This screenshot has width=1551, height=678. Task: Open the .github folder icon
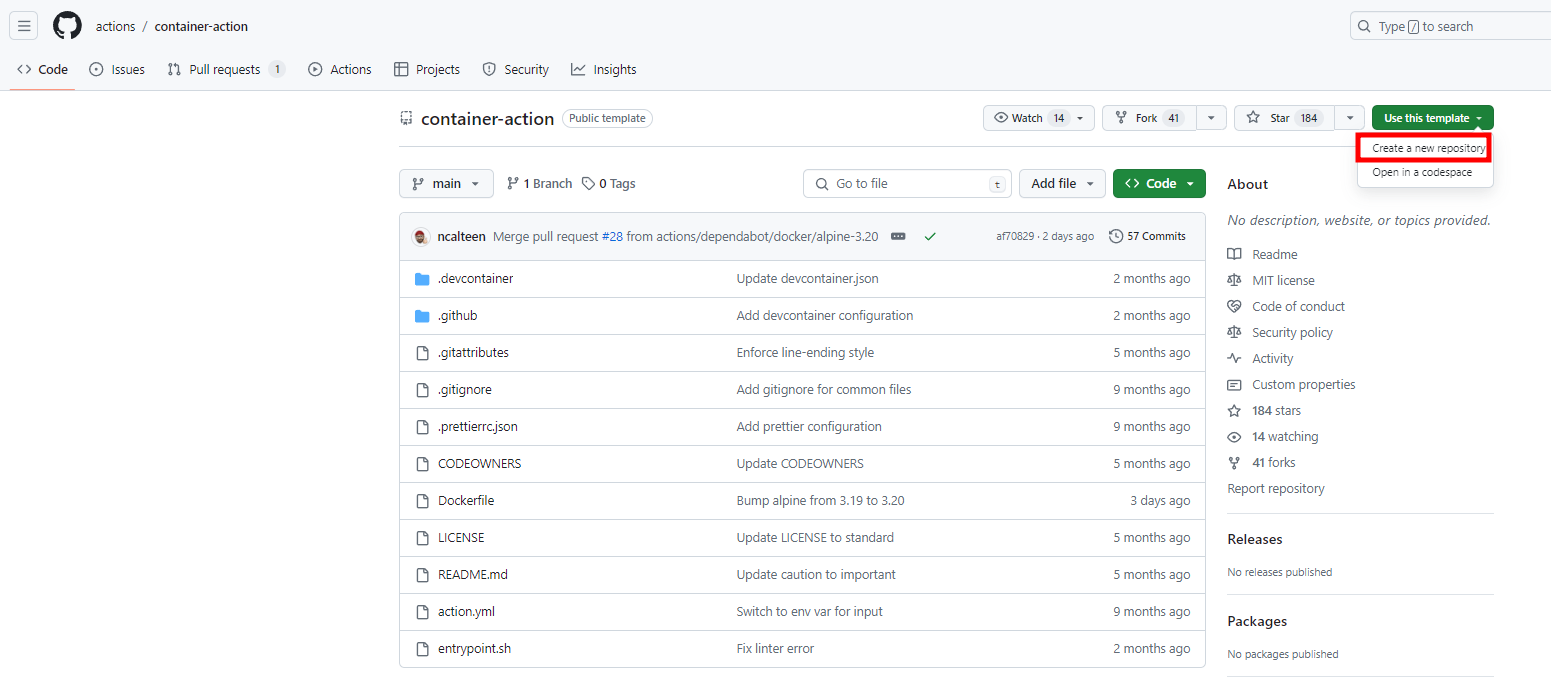422,316
